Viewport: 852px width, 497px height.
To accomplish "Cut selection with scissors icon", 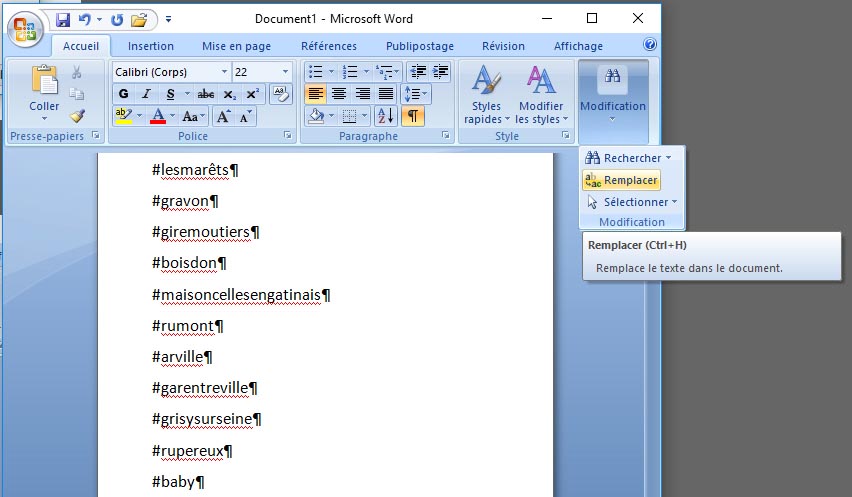I will 77,72.
